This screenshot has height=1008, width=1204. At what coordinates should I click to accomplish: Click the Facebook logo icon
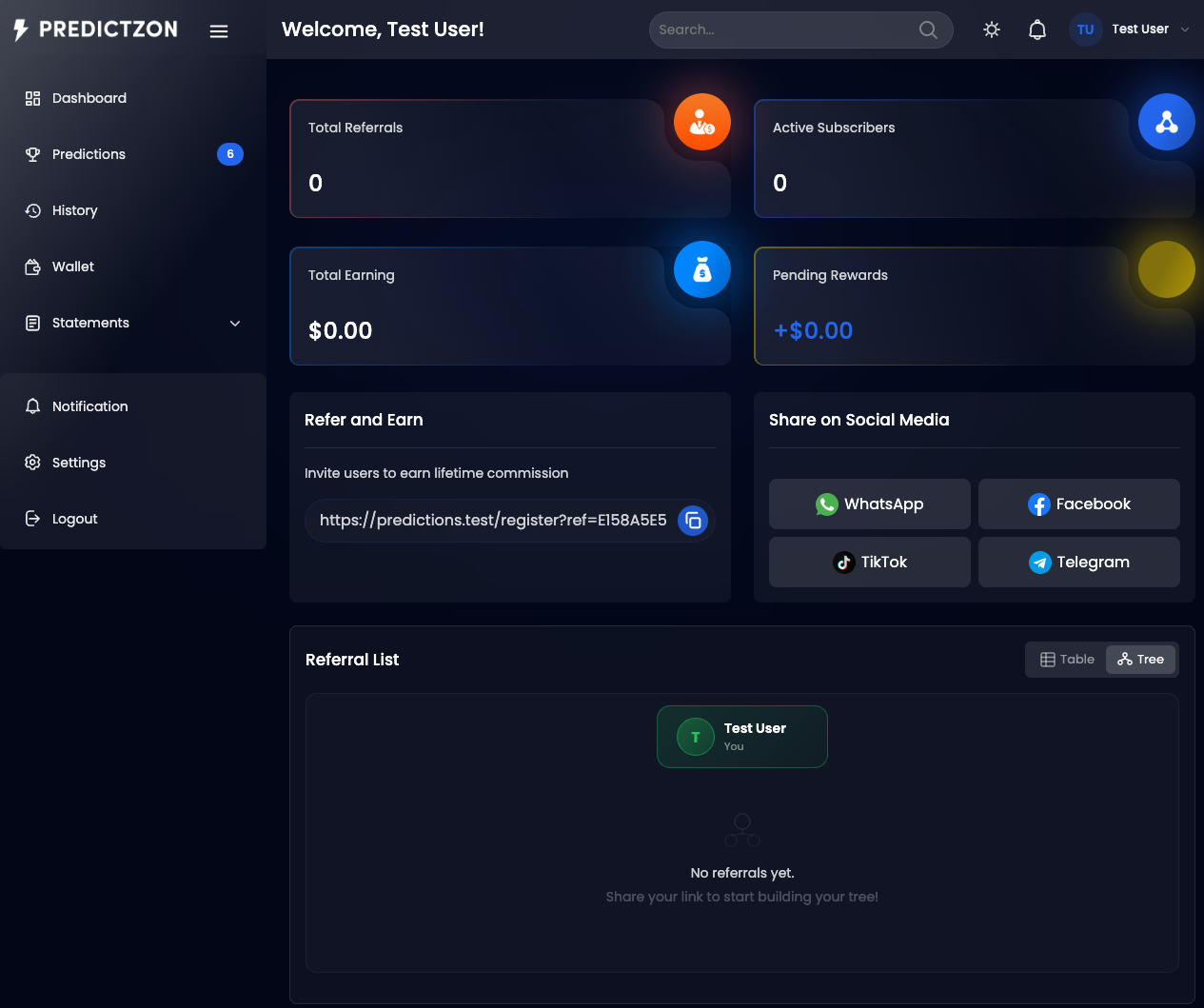(1039, 504)
